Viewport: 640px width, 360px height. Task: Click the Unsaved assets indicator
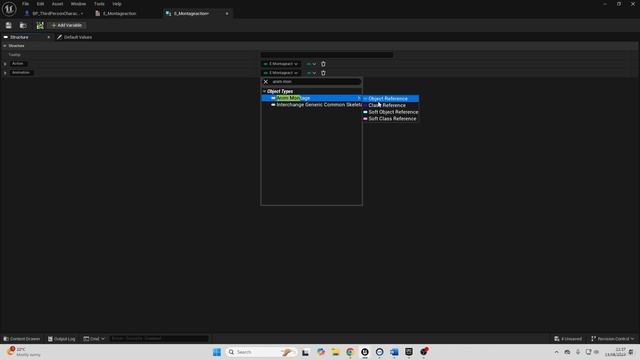point(568,339)
